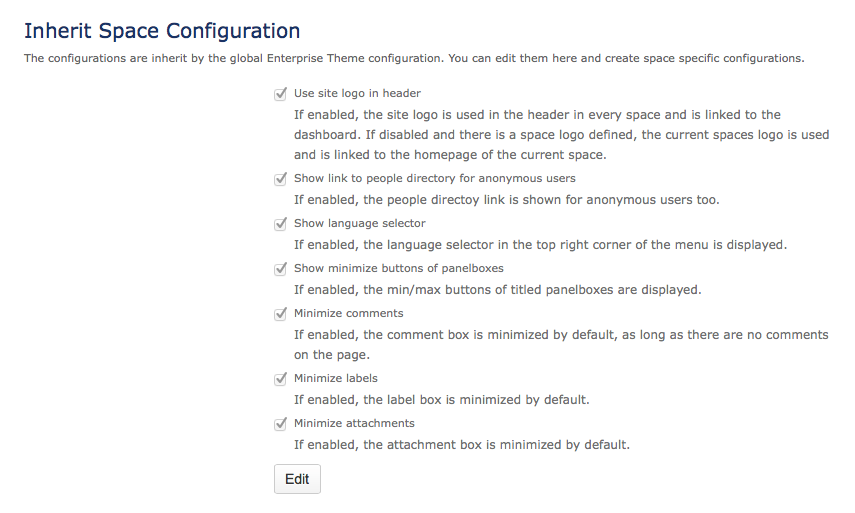Click the 'Minimize attachments' label text
The image size is (855, 513).
[354, 424]
